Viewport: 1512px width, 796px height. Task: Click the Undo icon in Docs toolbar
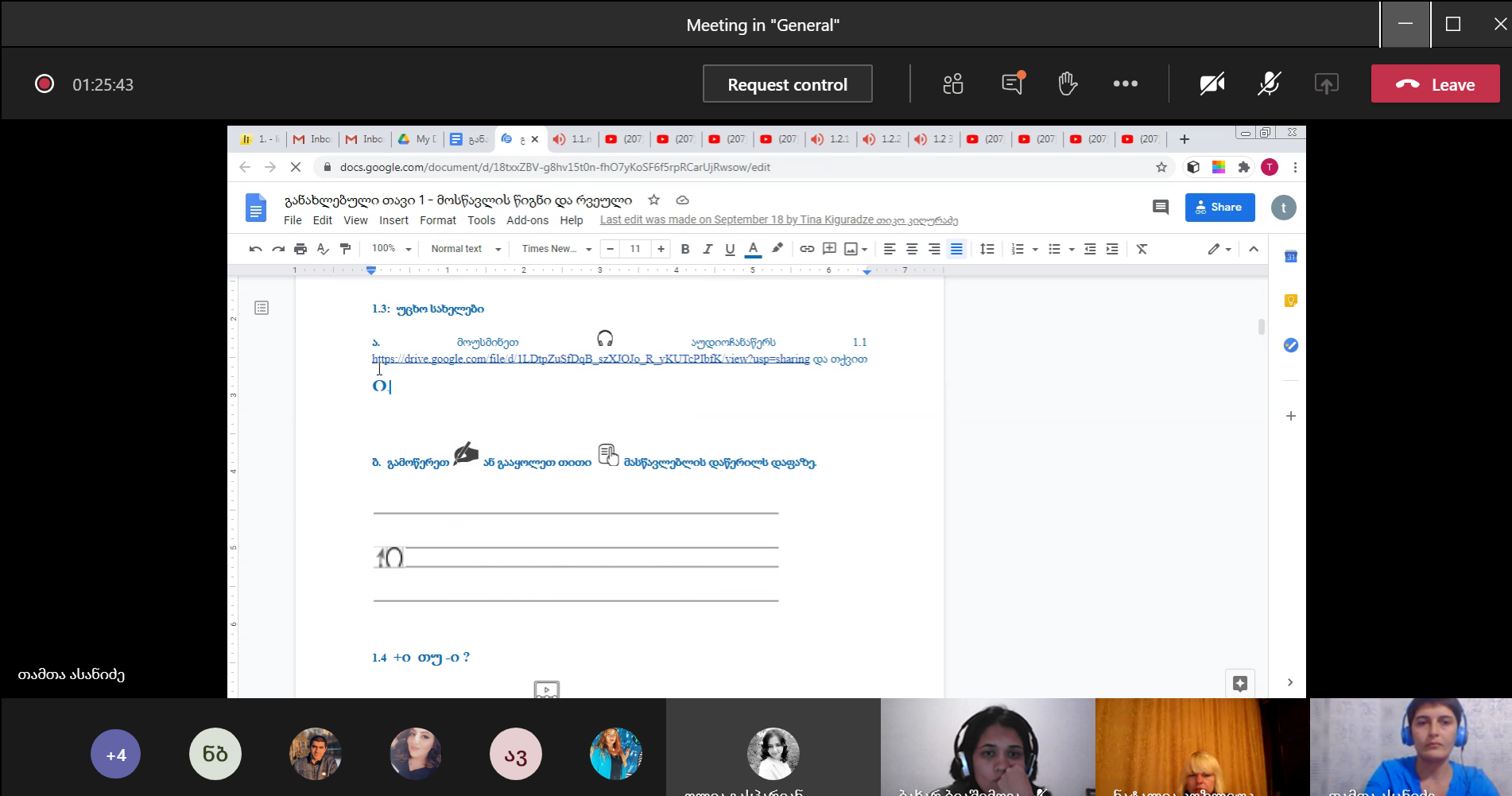click(x=255, y=249)
